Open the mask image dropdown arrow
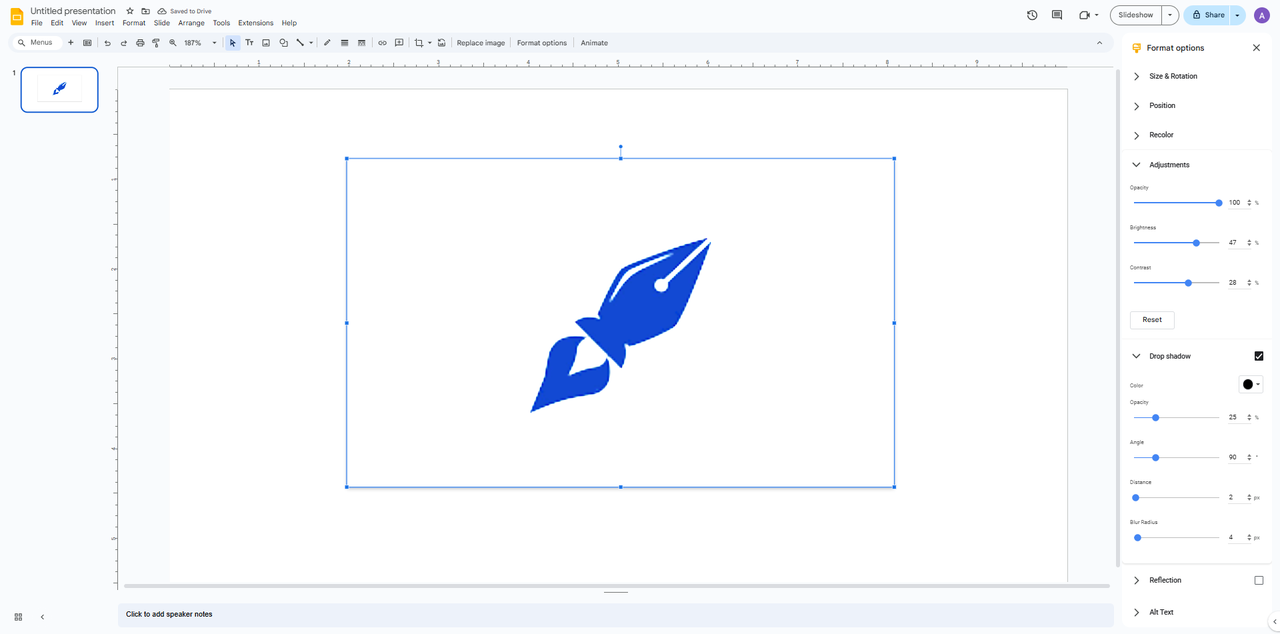 [x=430, y=43]
